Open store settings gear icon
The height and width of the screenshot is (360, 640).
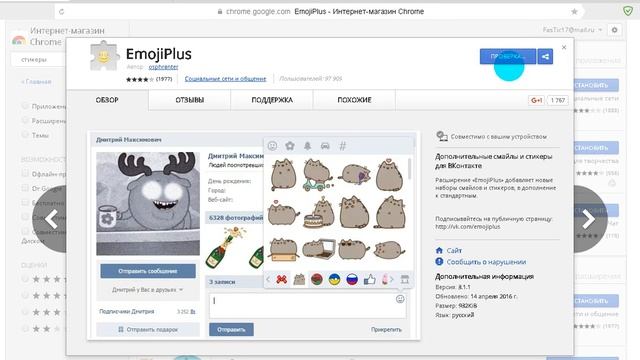(x=614, y=30)
